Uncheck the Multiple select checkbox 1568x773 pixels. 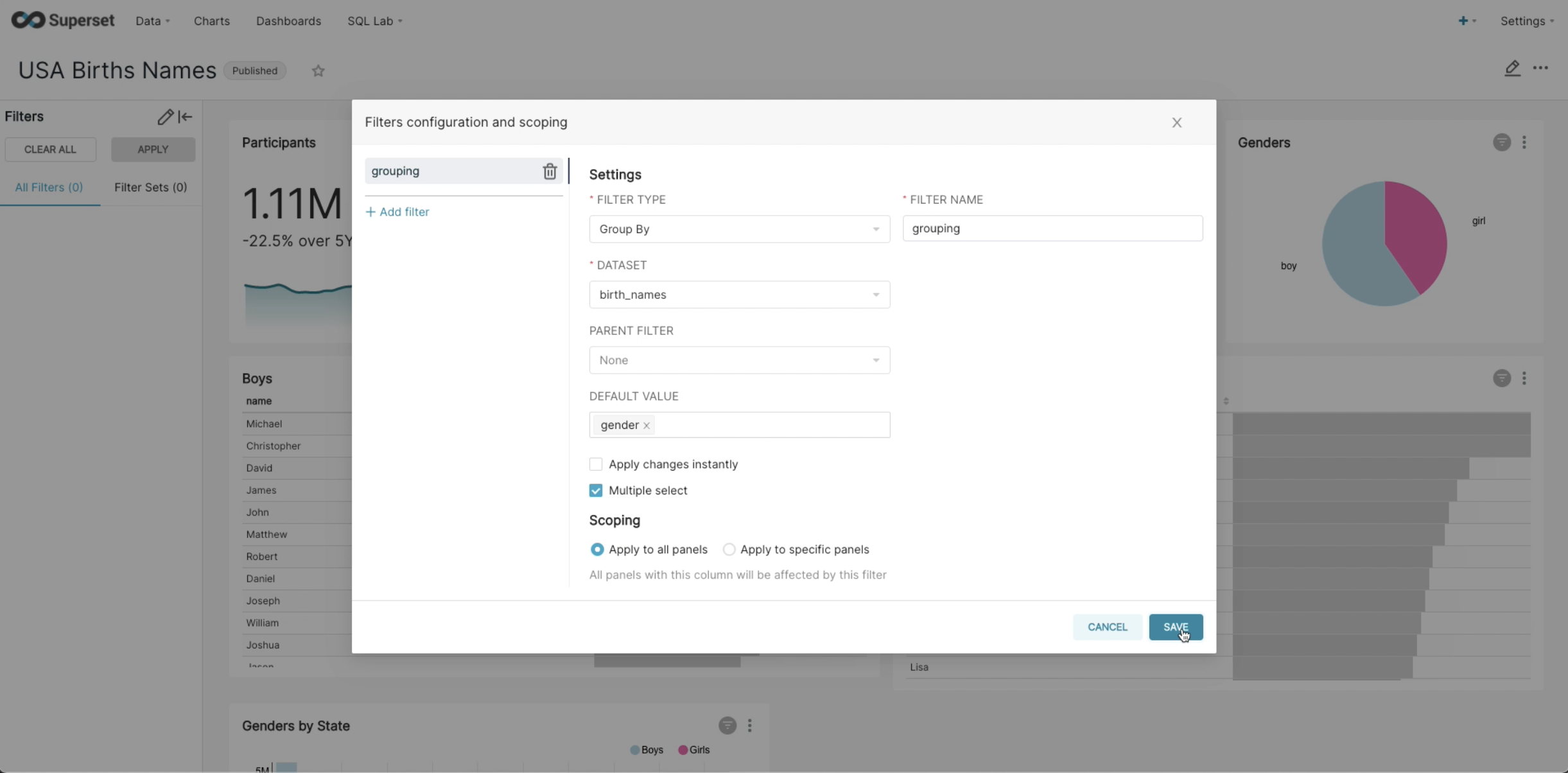click(596, 491)
